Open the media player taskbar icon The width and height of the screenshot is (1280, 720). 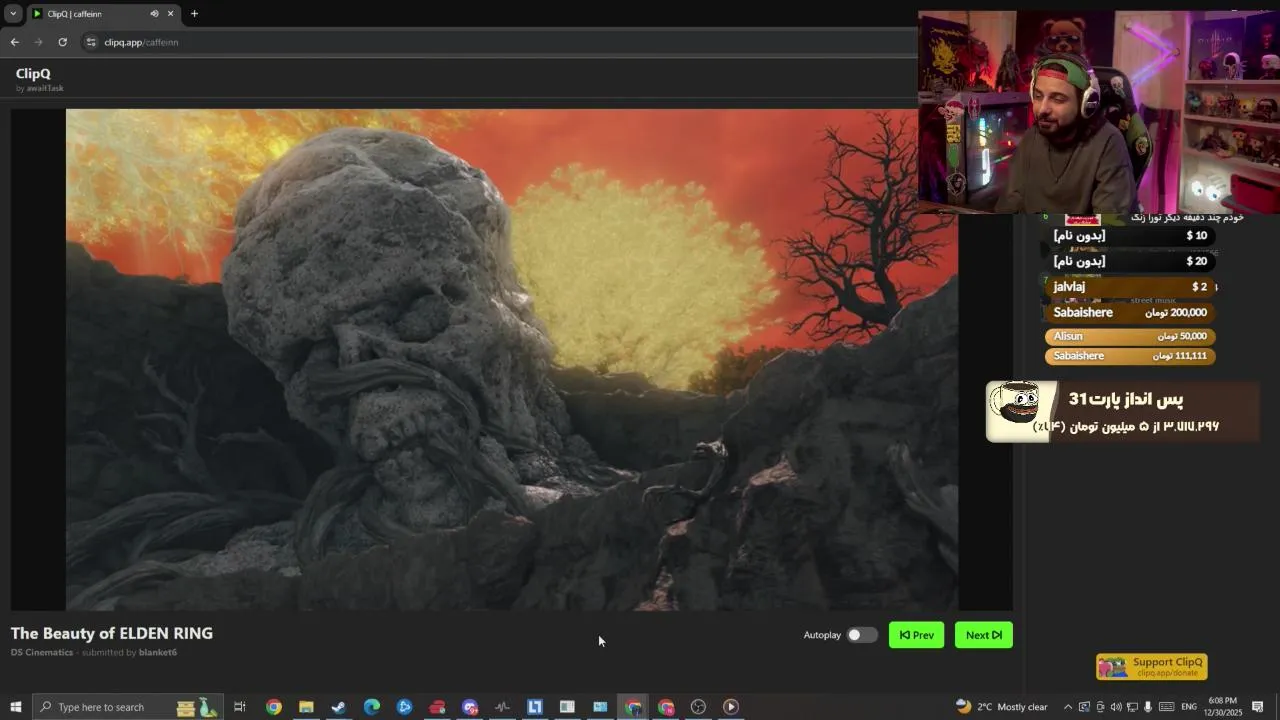731,707
